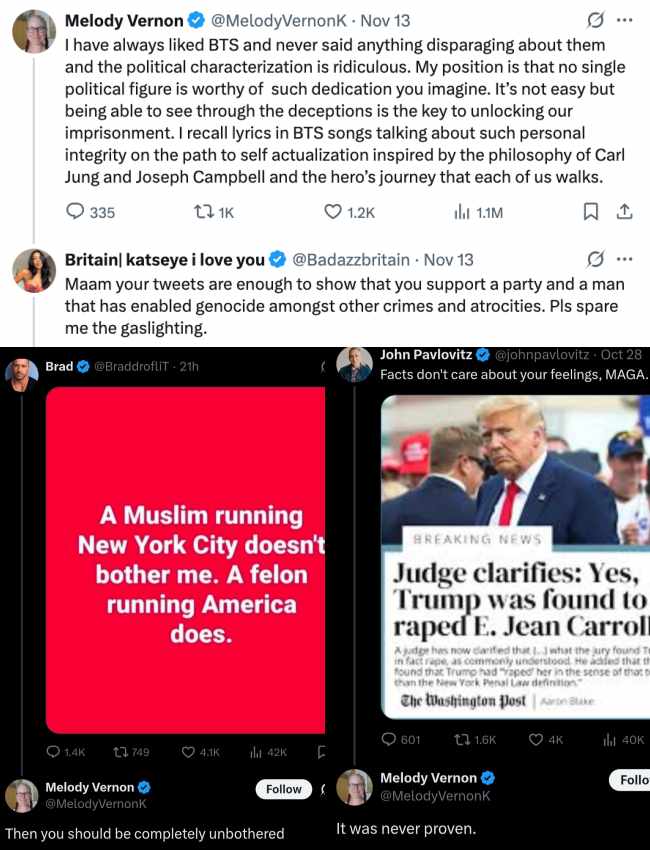Screen dimensions: 650x850
Task: Follow Melody Vernon in bottom-left reply
Action: 284,789
